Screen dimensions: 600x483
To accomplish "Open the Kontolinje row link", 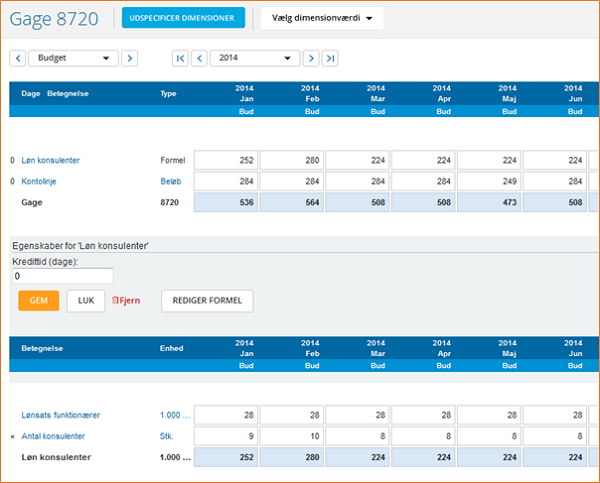I will pos(40,182).
